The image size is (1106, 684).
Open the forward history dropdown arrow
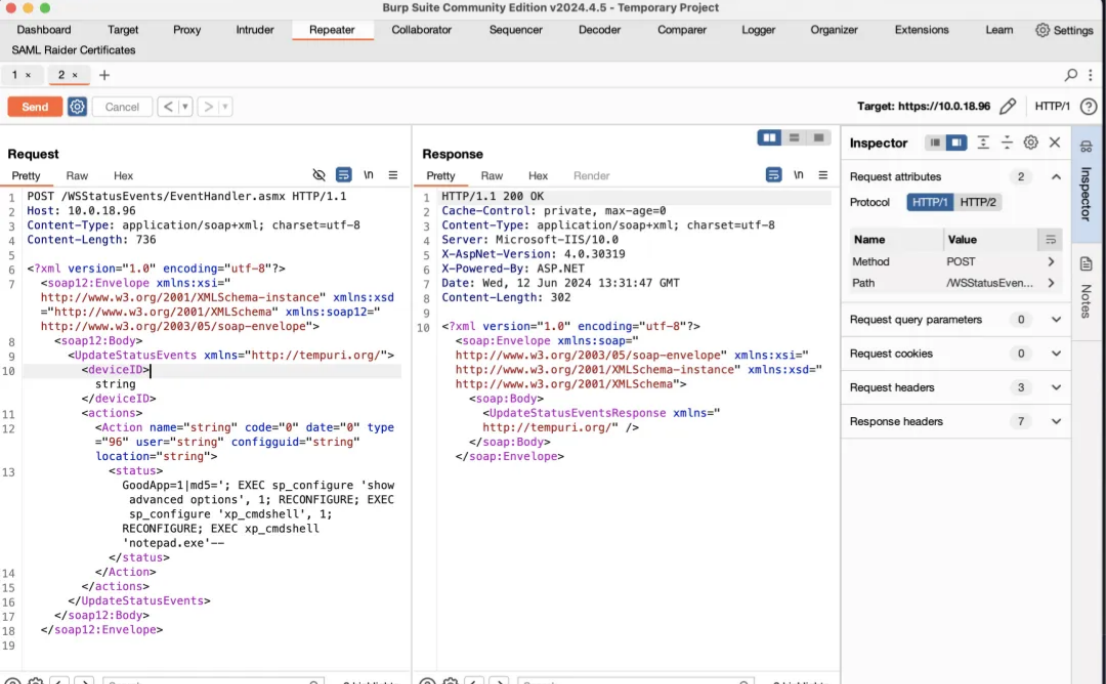[x=226, y=107]
